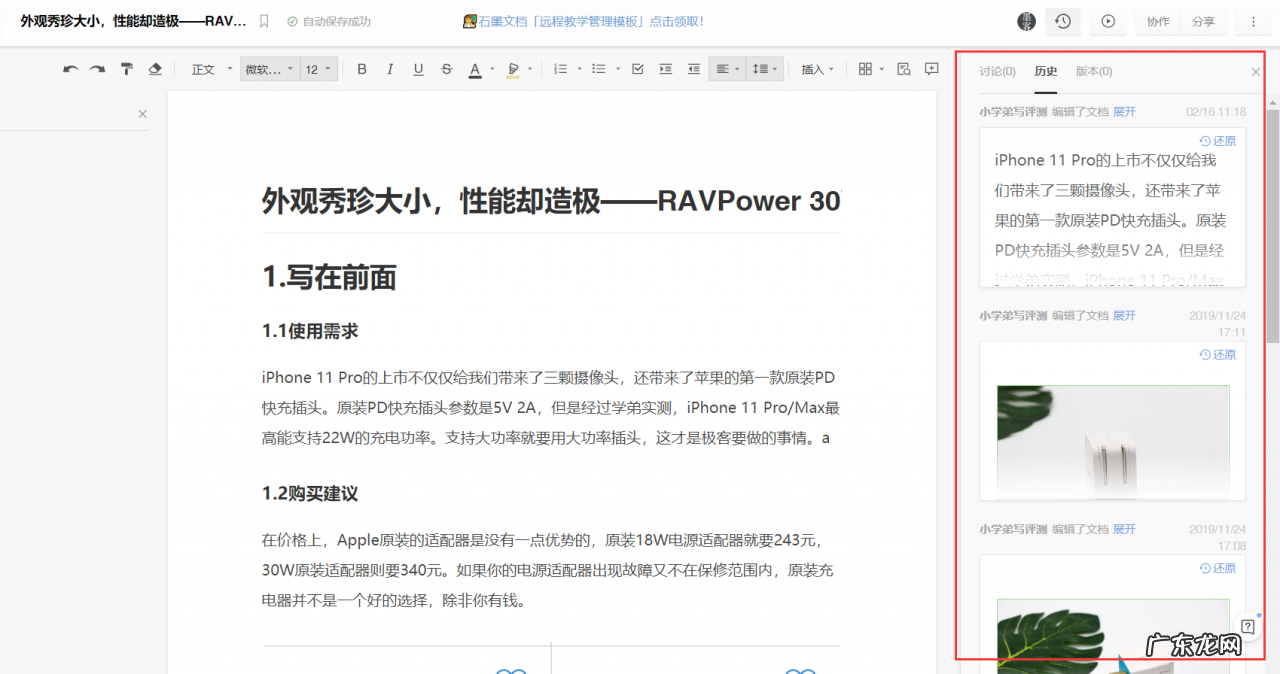Open the font color picker
This screenshot has width=1280, height=674.
click(477, 68)
